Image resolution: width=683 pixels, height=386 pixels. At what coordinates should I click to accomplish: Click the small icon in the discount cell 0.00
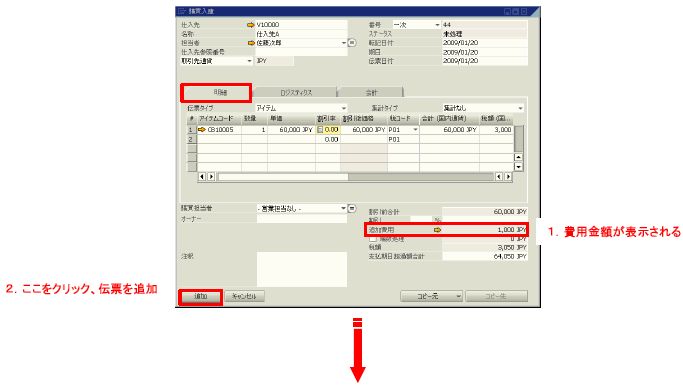pyautogui.click(x=320, y=130)
